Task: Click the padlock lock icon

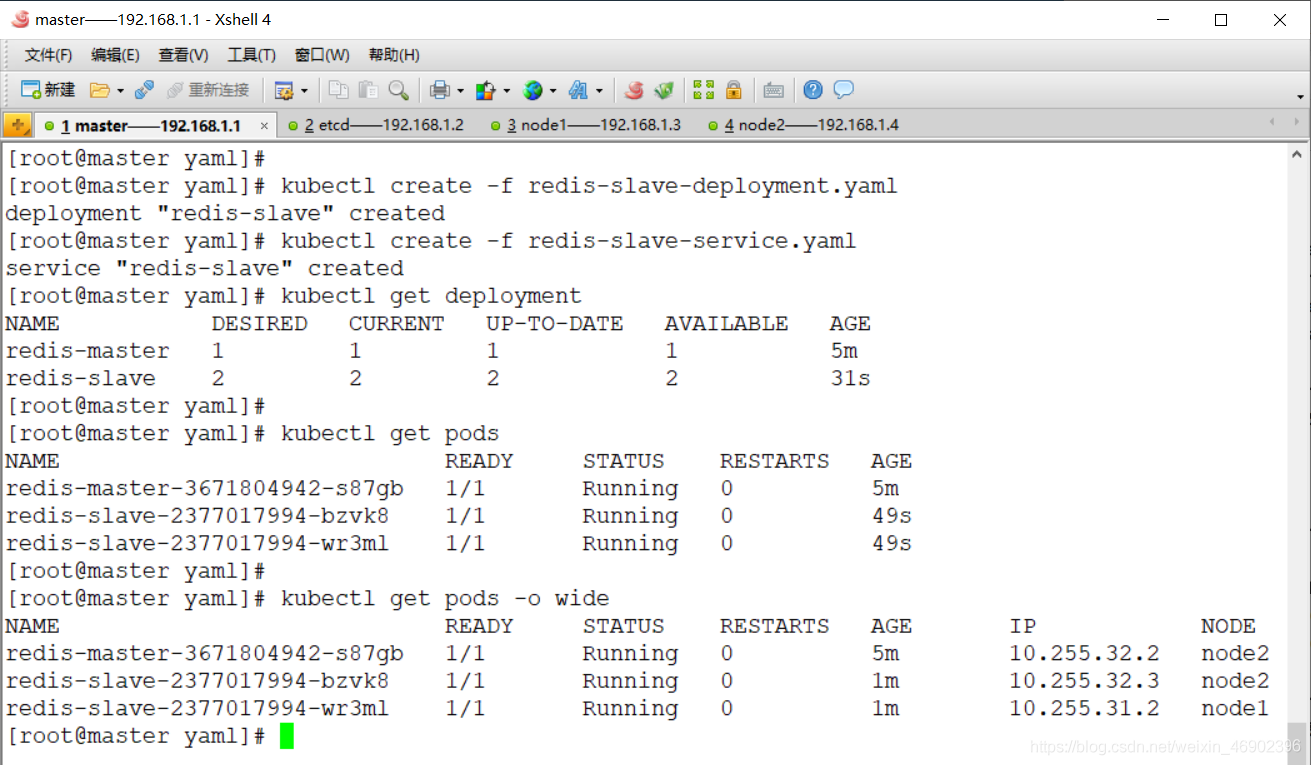Action: 734,90
